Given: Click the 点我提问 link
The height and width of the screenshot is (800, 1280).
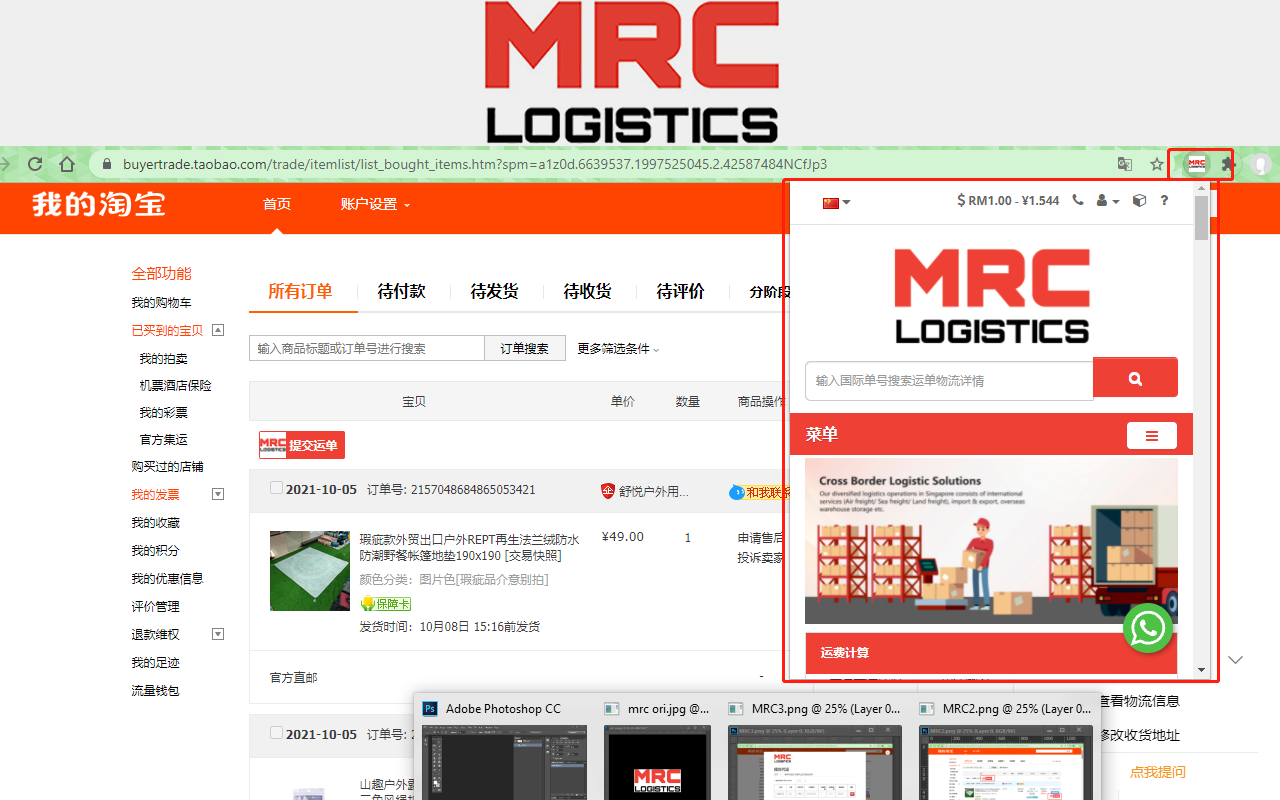Looking at the screenshot, I should click(x=1158, y=771).
